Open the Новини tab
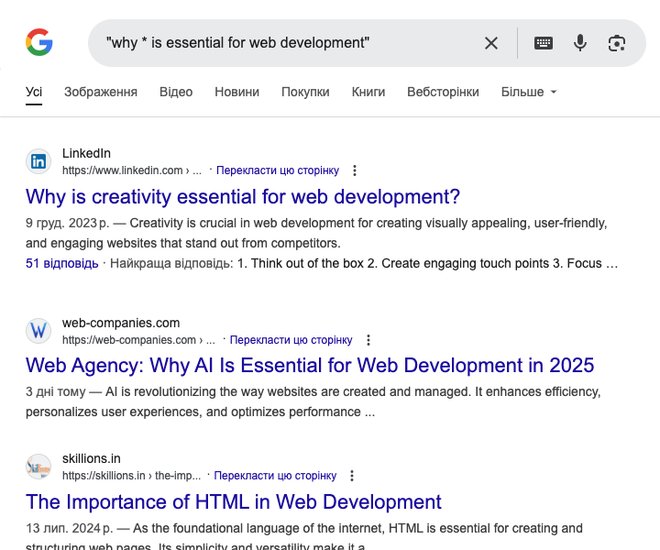This screenshot has height=550, width=660. (x=237, y=92)
